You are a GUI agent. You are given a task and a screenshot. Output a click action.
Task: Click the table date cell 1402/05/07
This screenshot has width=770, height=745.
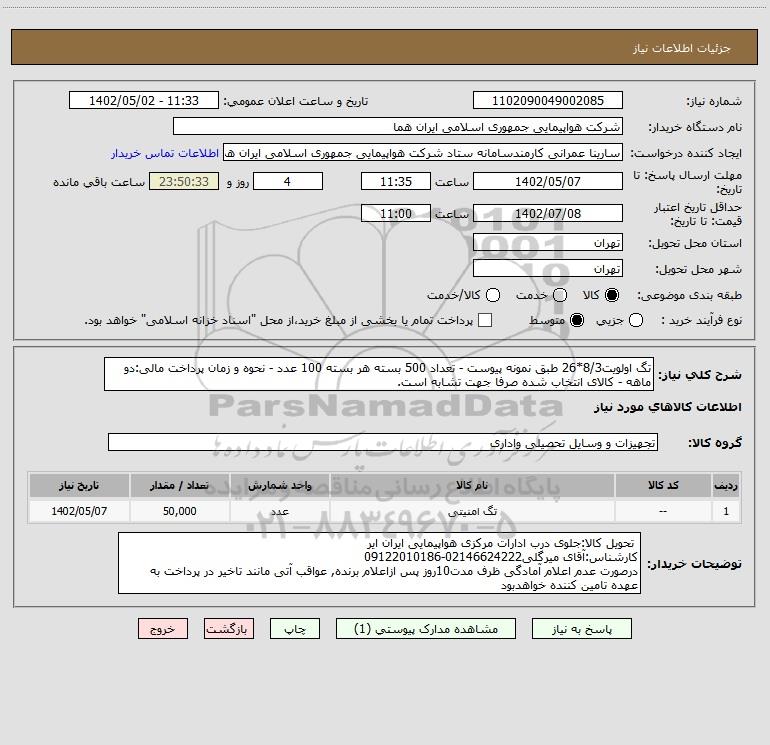coord(79,511)
